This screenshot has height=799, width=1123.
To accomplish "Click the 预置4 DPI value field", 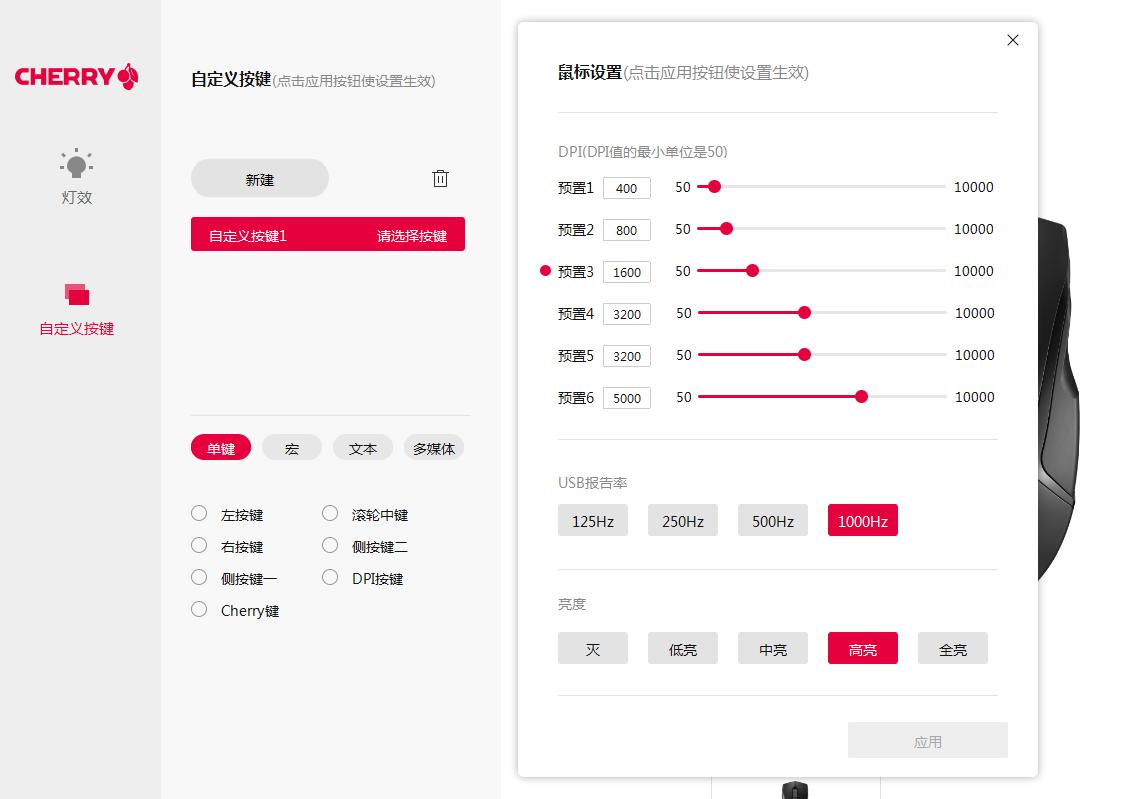I will (x=627, y=313).
